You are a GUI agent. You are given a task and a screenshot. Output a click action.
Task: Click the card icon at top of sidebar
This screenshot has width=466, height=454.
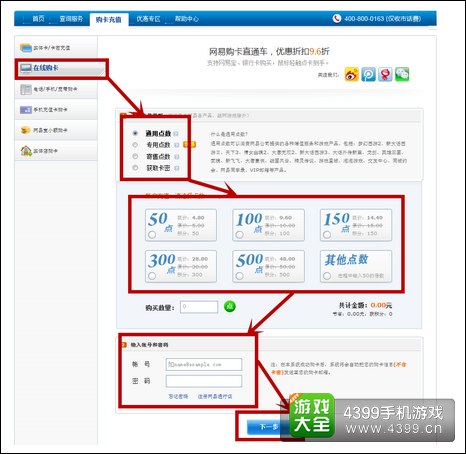coord(26,48)
